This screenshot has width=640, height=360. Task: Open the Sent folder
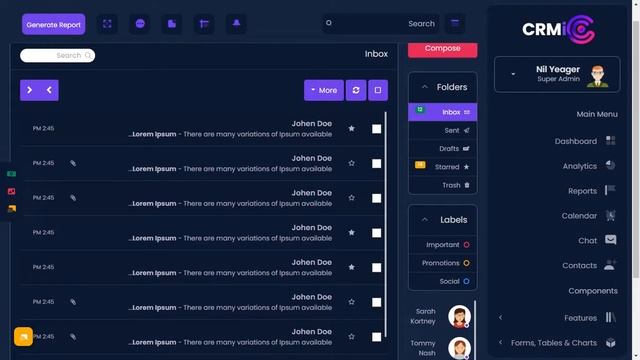click(442, 130)
